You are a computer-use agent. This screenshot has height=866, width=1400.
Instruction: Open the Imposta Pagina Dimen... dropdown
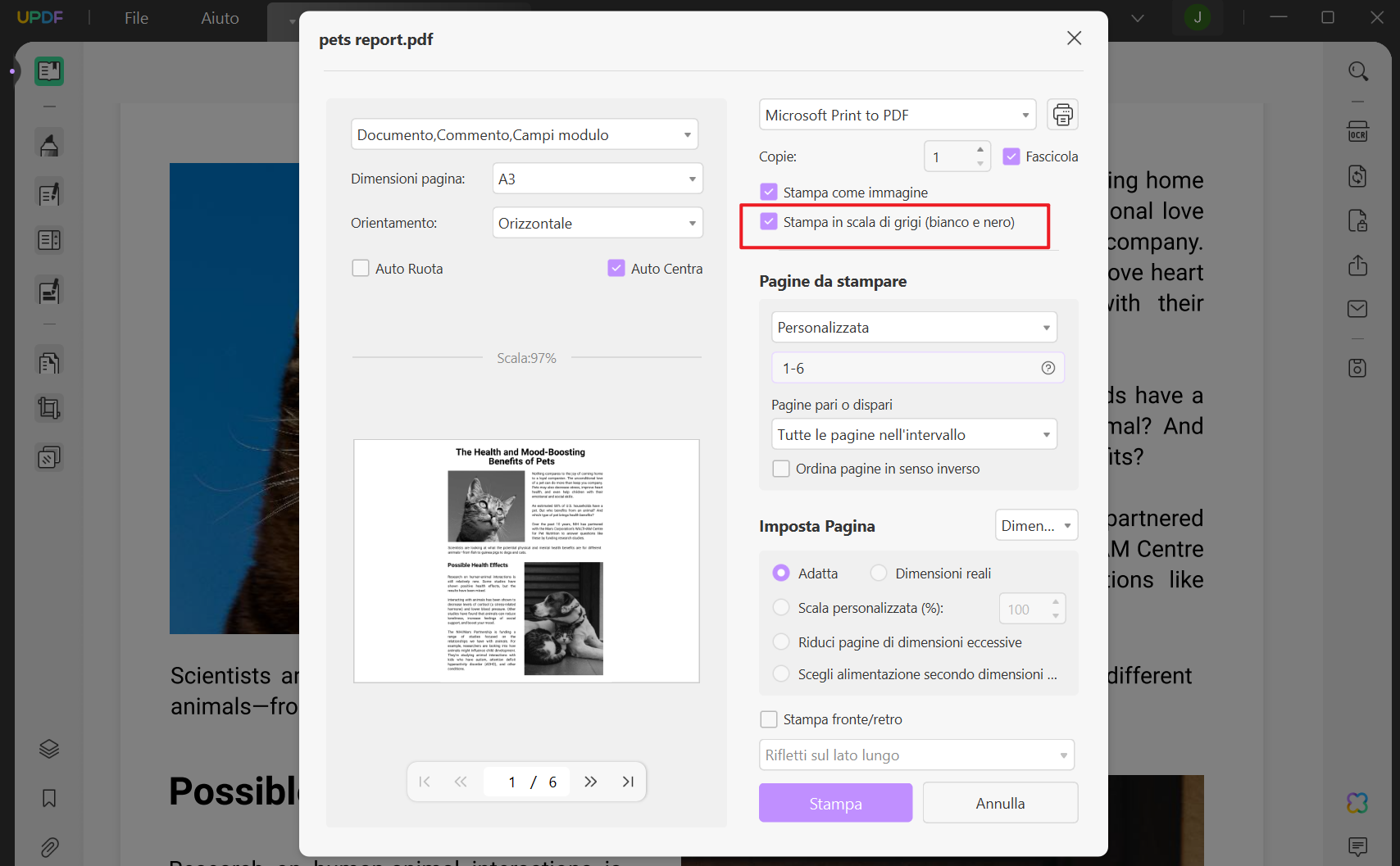pos(1036,525)
